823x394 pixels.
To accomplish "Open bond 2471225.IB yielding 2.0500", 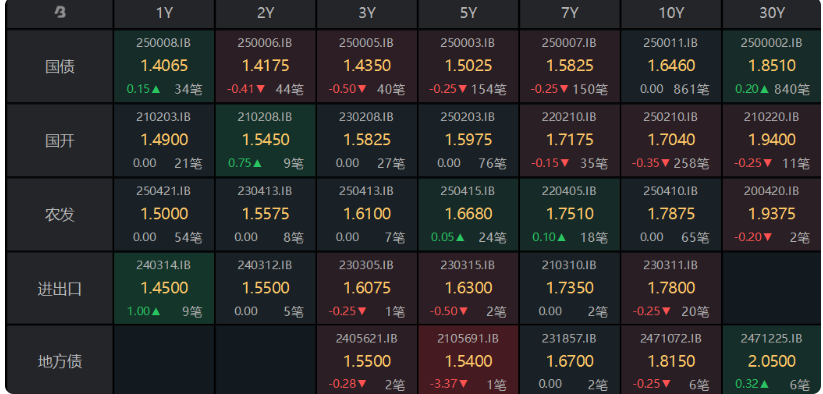I will (772, 361).
